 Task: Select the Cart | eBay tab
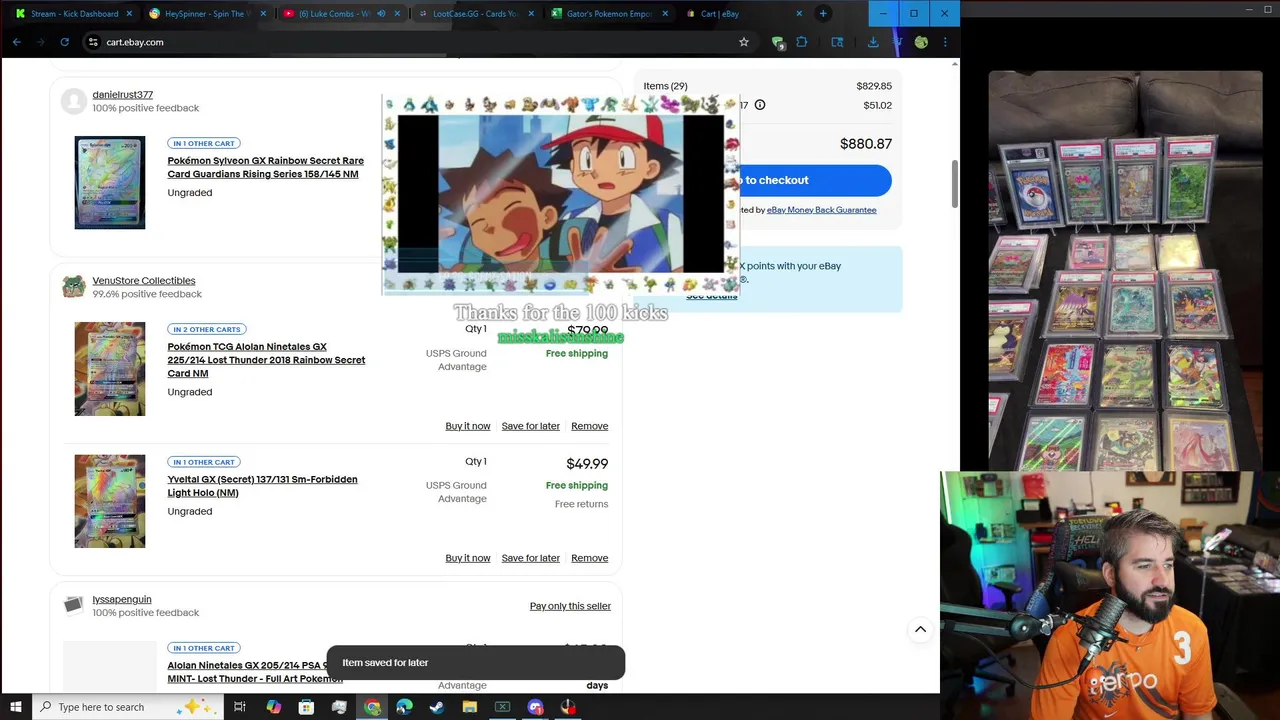tap(742, 14)
